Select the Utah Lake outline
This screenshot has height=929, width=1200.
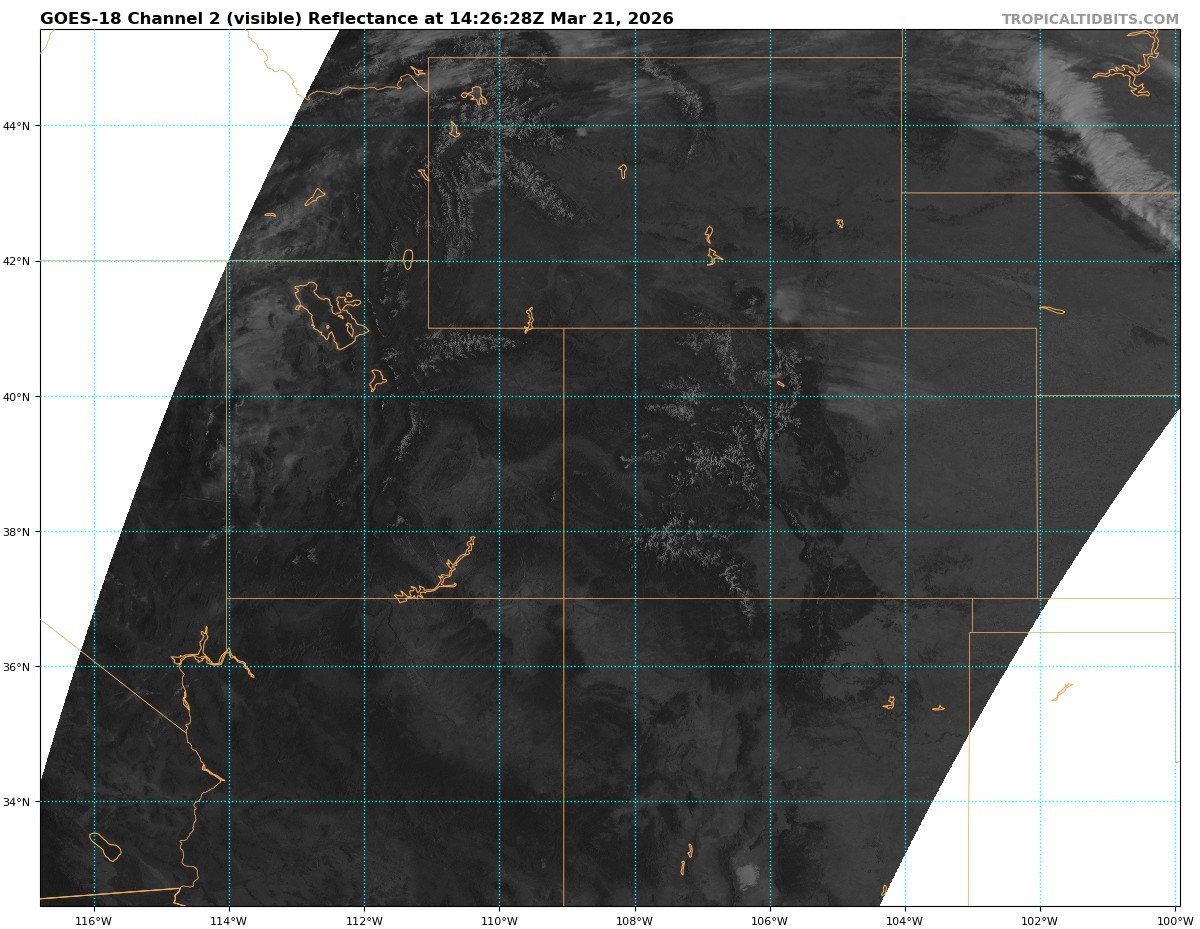pyautogui.click(x=377, y=380)
